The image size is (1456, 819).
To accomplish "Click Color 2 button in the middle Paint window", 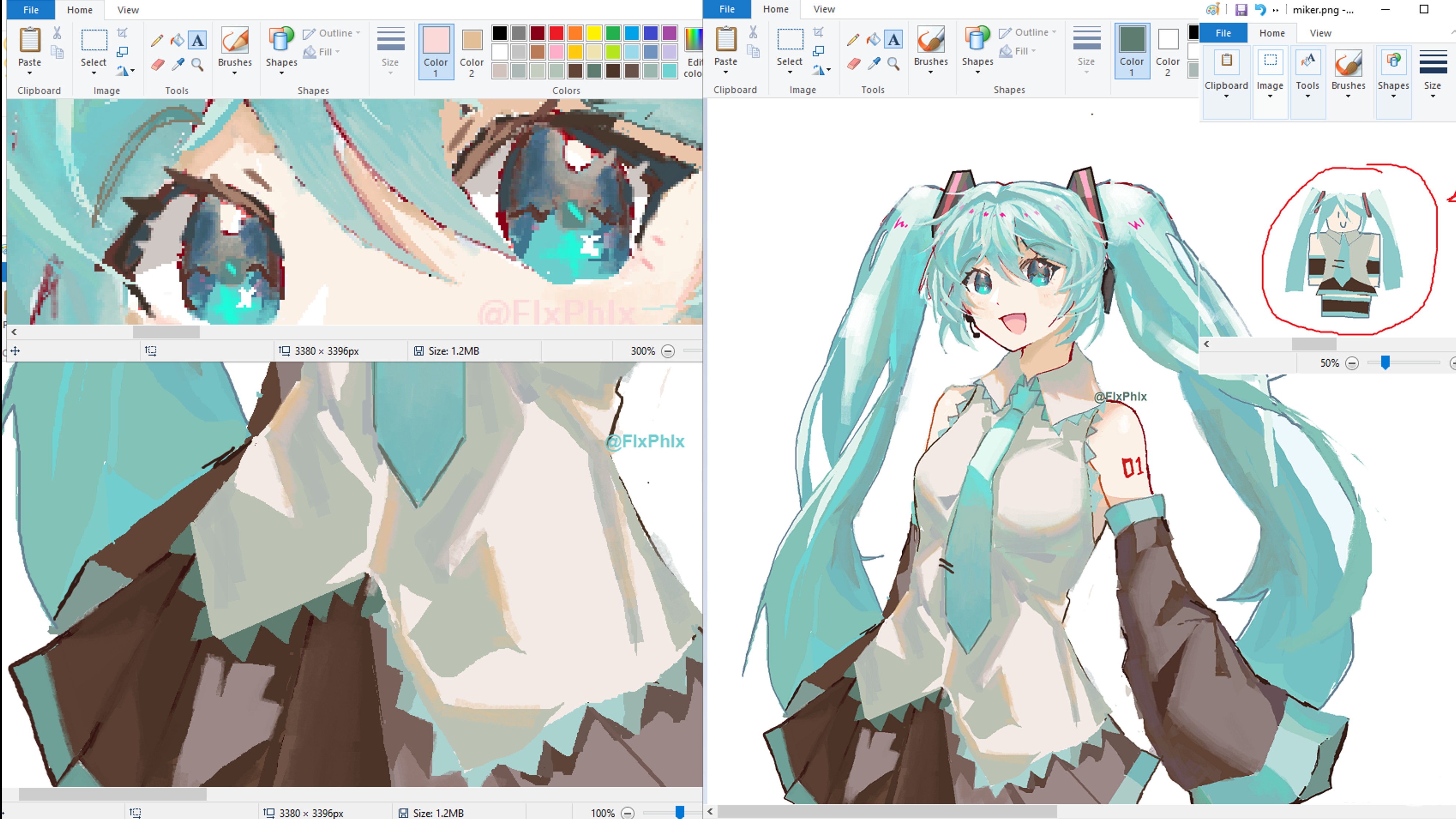I will pyautogui.click(x=1168, y=51).
